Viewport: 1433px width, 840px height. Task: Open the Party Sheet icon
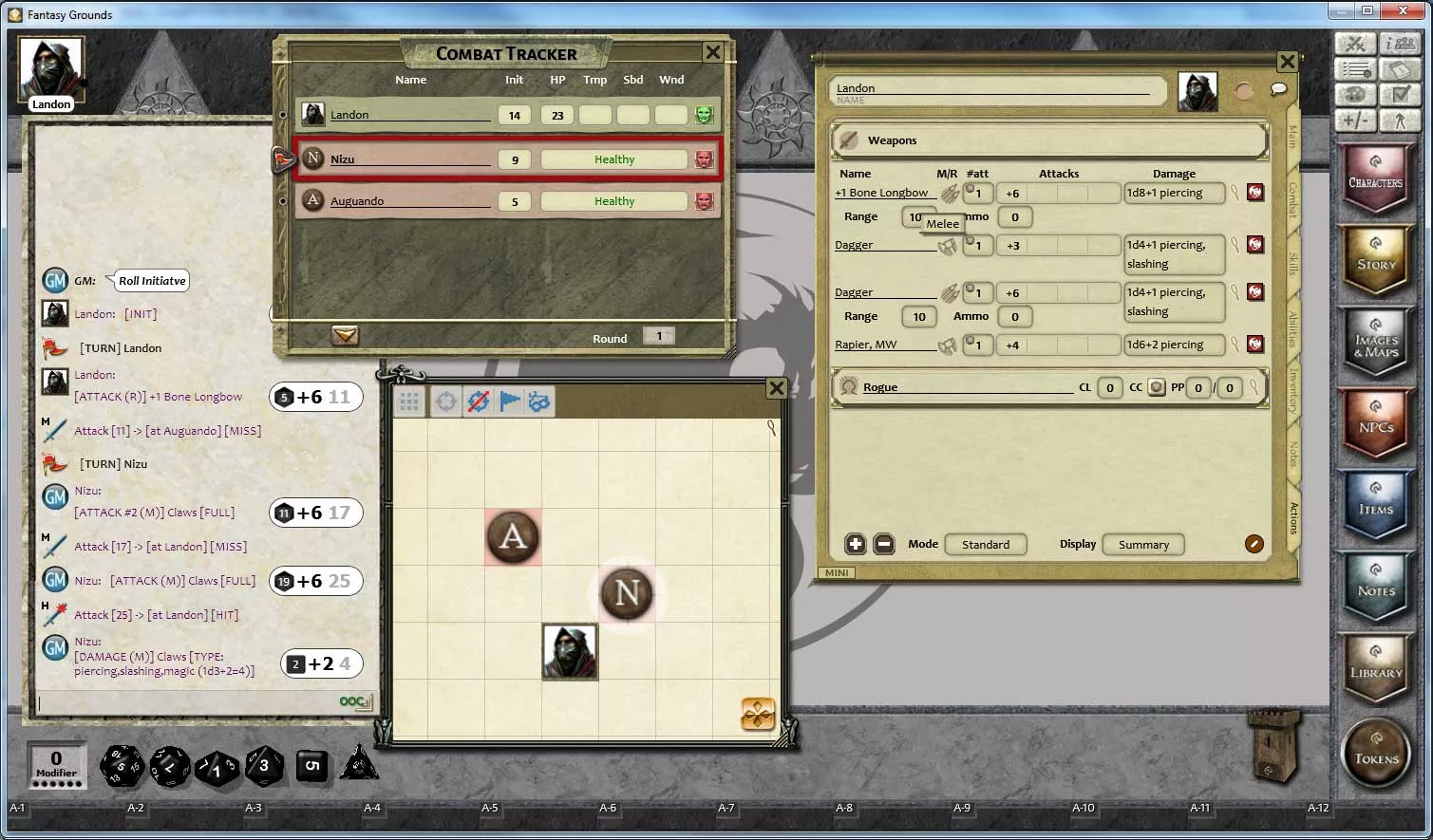1400,44
